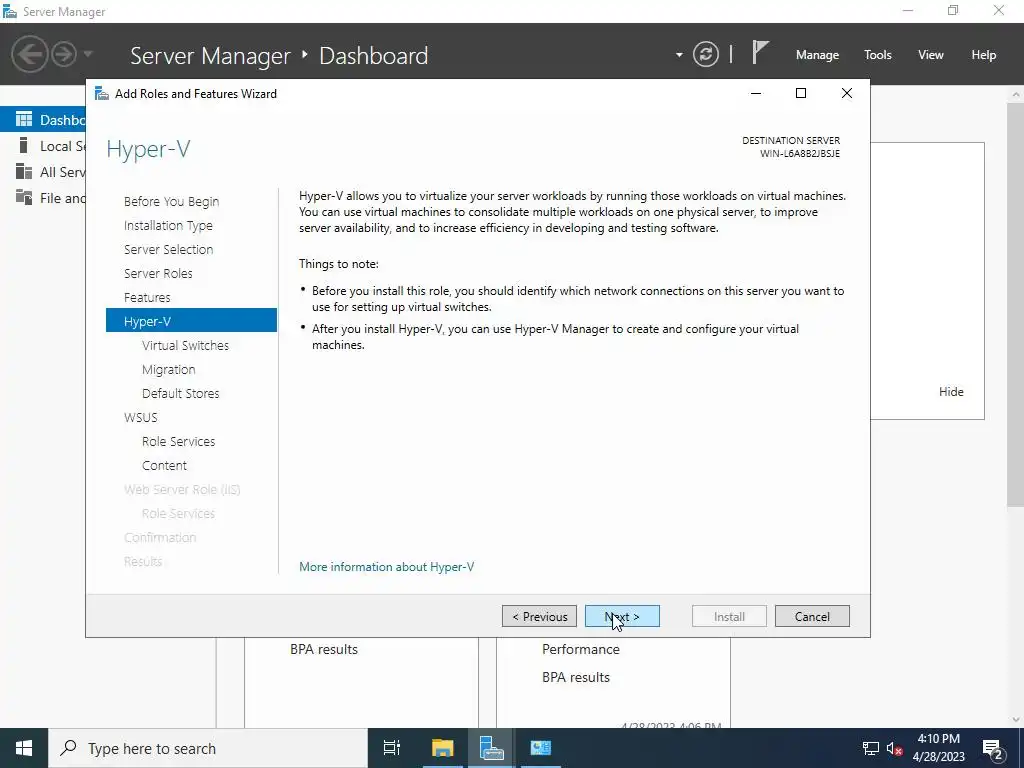Click muted speaker icon in tray
This screenshot has width=1024, height=768.
(895, 748)
